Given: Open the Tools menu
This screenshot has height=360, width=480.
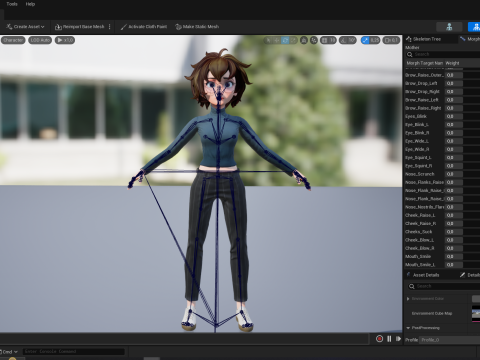Looking at the screenshot, I should 12,4.
